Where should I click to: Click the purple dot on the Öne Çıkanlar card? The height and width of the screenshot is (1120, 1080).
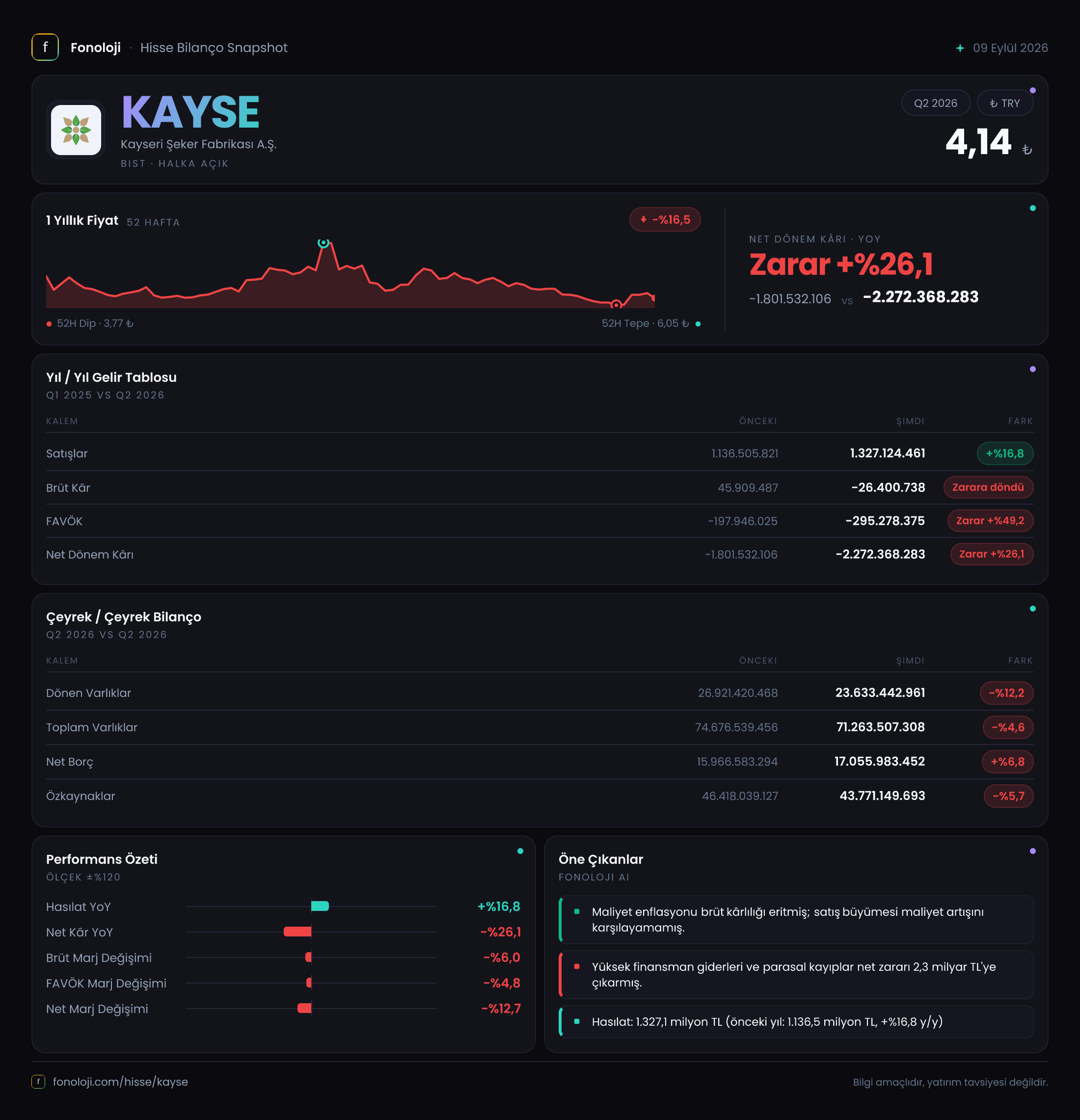[1032, 852]
